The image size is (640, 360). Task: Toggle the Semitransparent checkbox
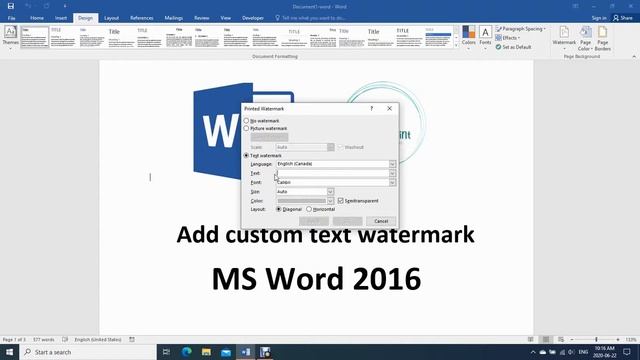341,201
